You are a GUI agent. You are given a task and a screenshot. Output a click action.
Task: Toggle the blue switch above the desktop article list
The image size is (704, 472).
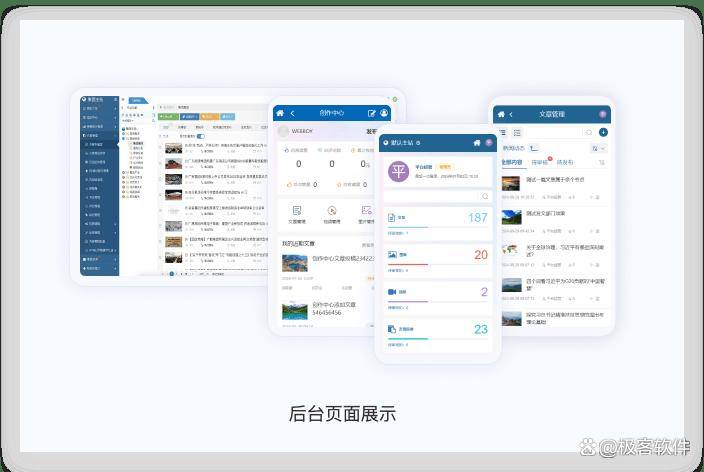pyautogui.click(x=201, y=136)
